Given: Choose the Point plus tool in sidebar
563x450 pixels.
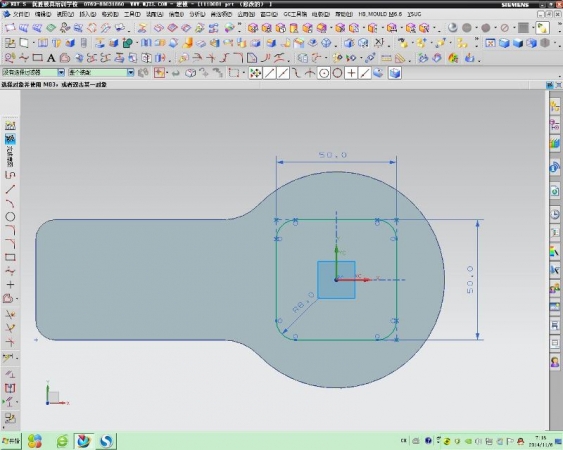Looking at the screenshot, I should pos(10,285).
